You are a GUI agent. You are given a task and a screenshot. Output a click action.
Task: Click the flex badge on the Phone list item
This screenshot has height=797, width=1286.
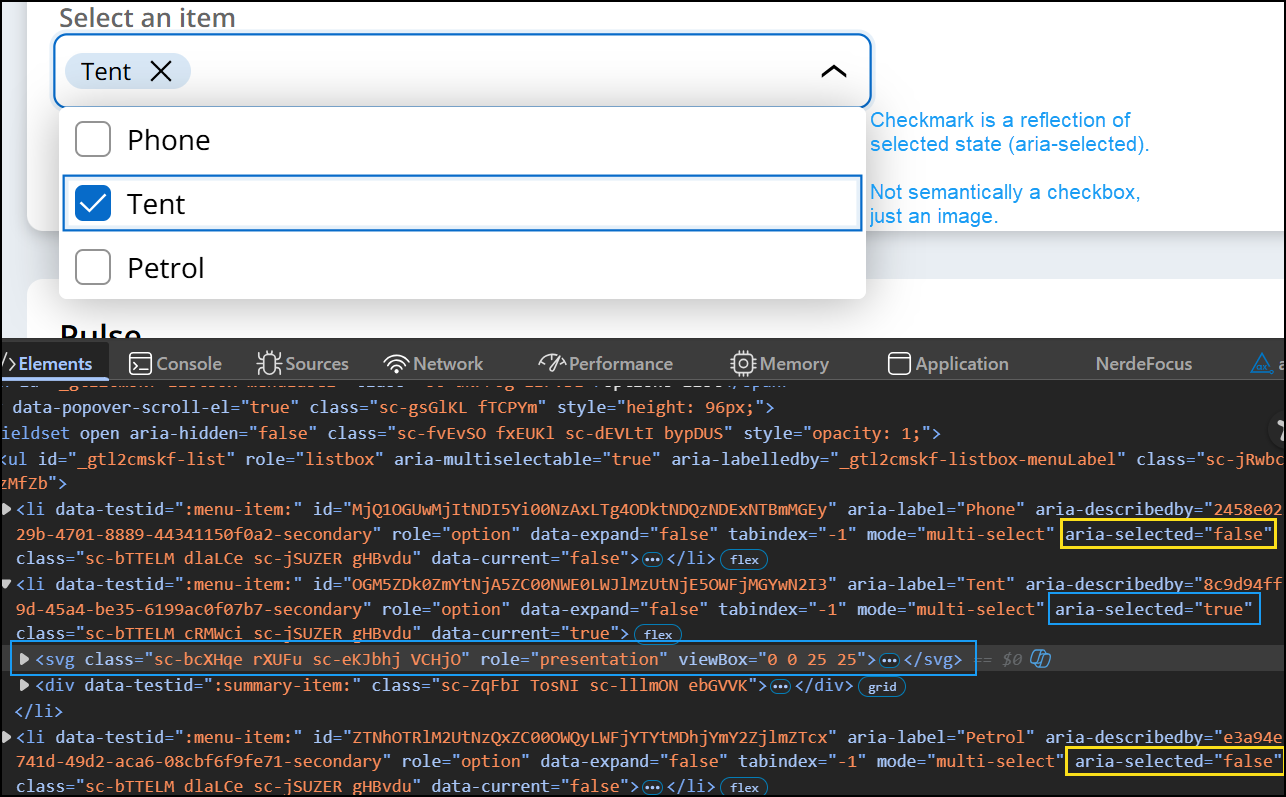pyautogui.click(x=744, y=559)
